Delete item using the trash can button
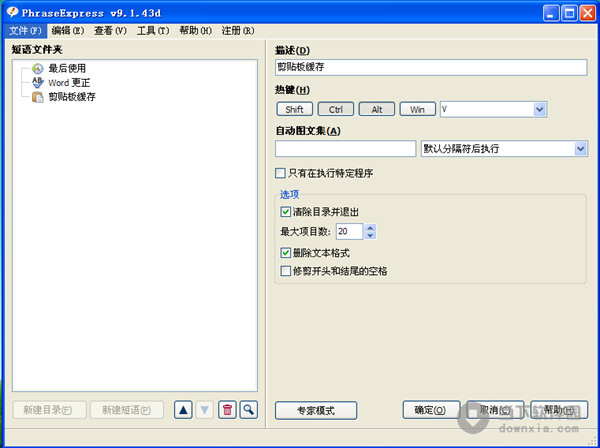Viewport: 600px width, 448px height. pyautogui.click(x=227, y=410)
